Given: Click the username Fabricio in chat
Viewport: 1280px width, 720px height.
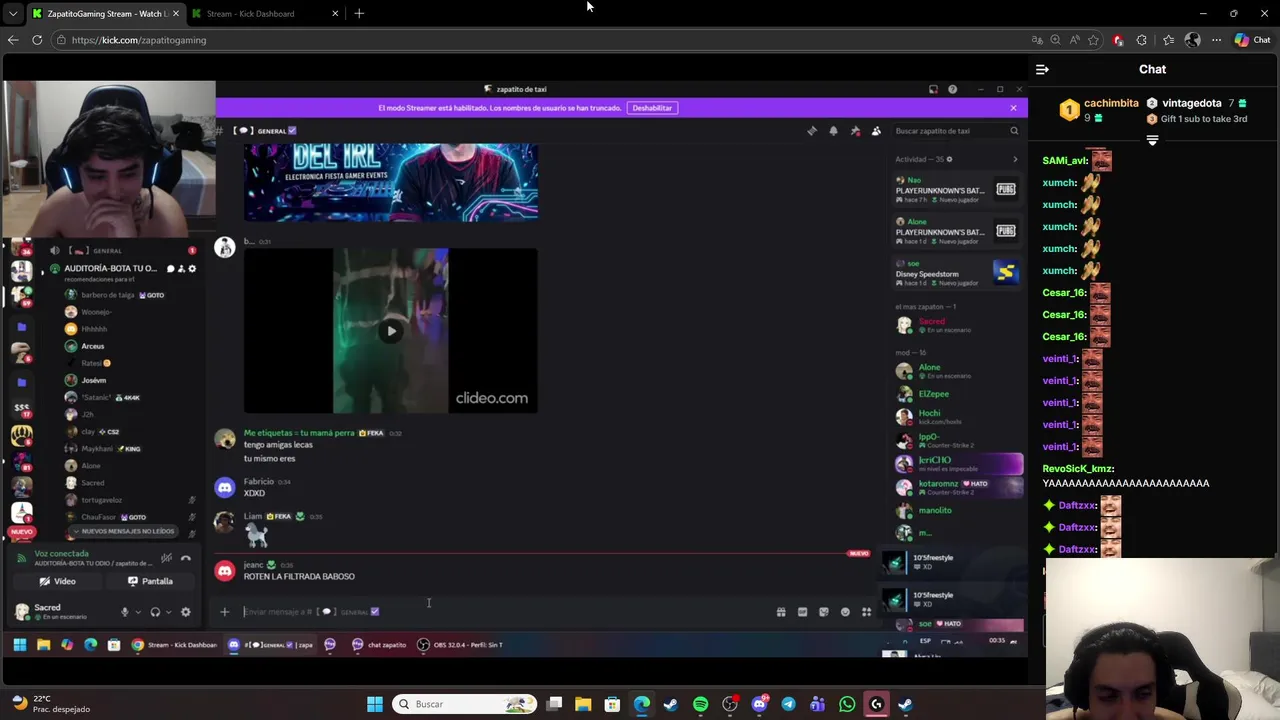Looking at the screenshot, I should pos(259,482).
